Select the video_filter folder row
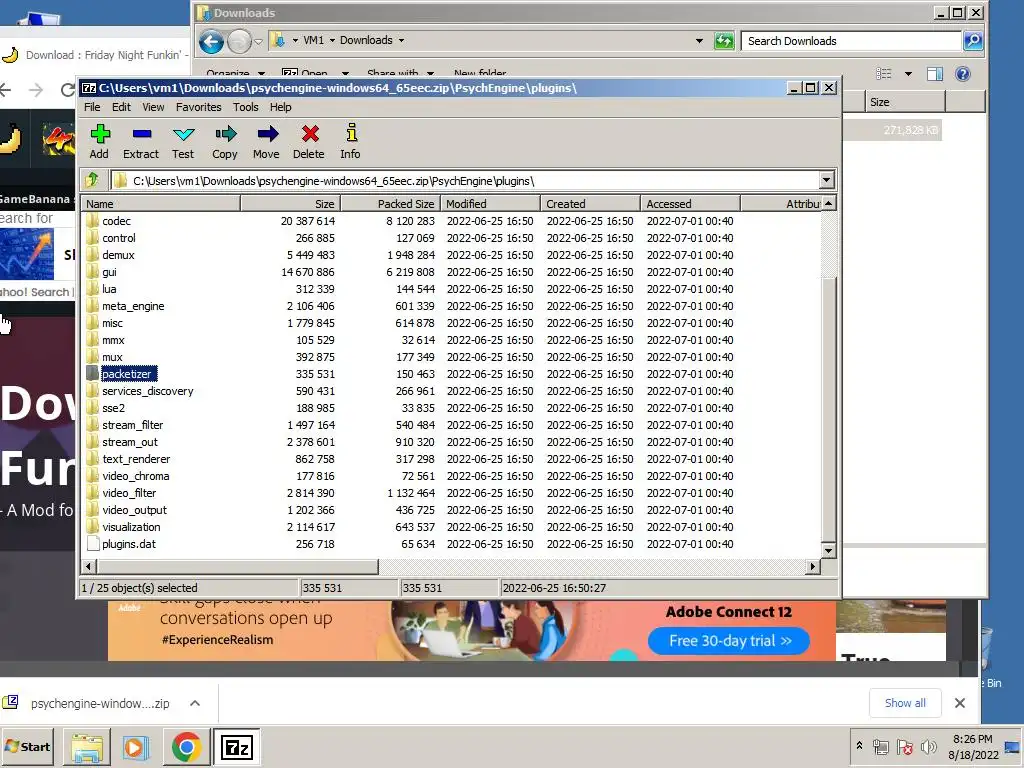 tap(451, 493)
